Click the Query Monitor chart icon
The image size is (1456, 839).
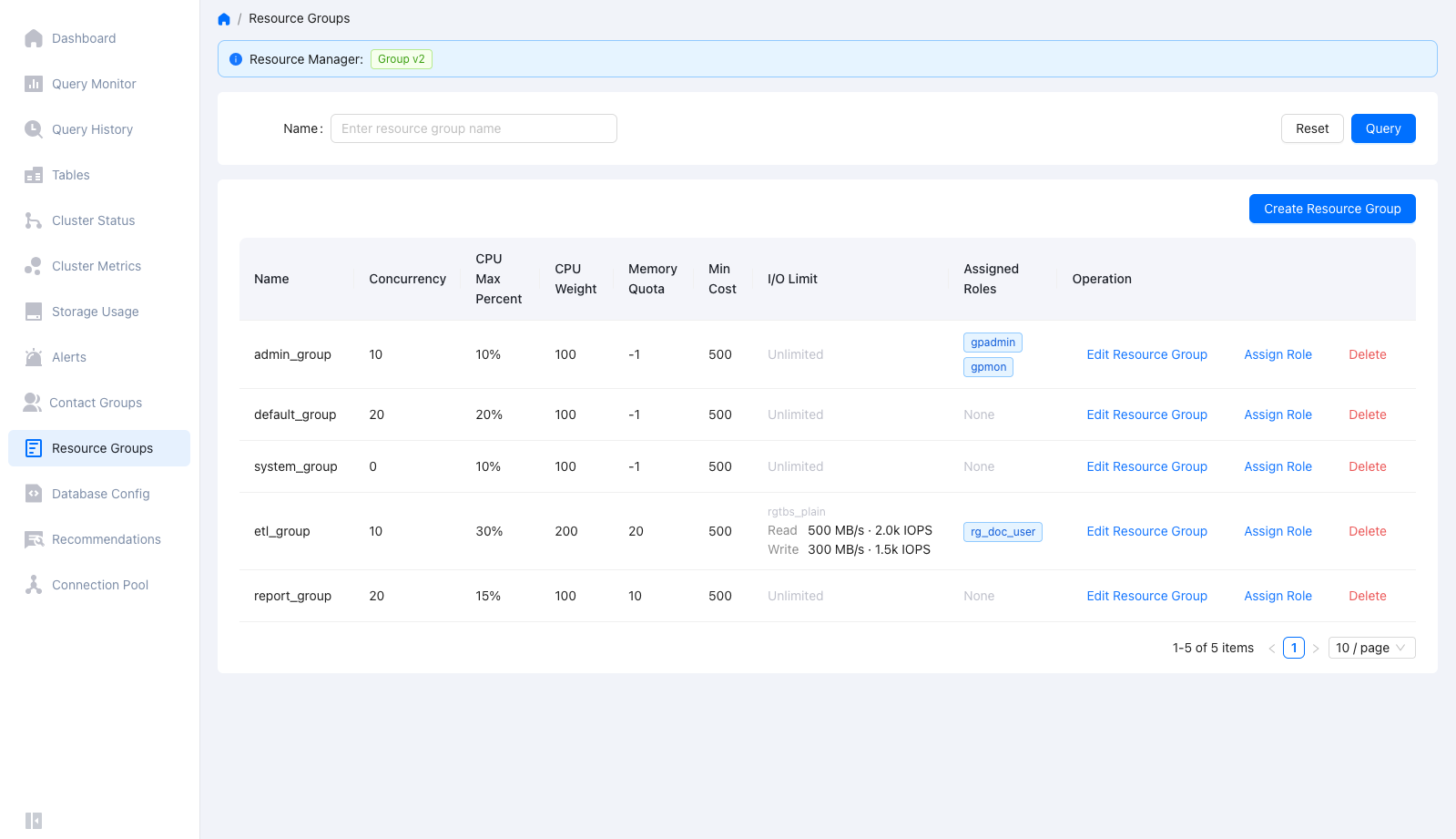(34, 84)
